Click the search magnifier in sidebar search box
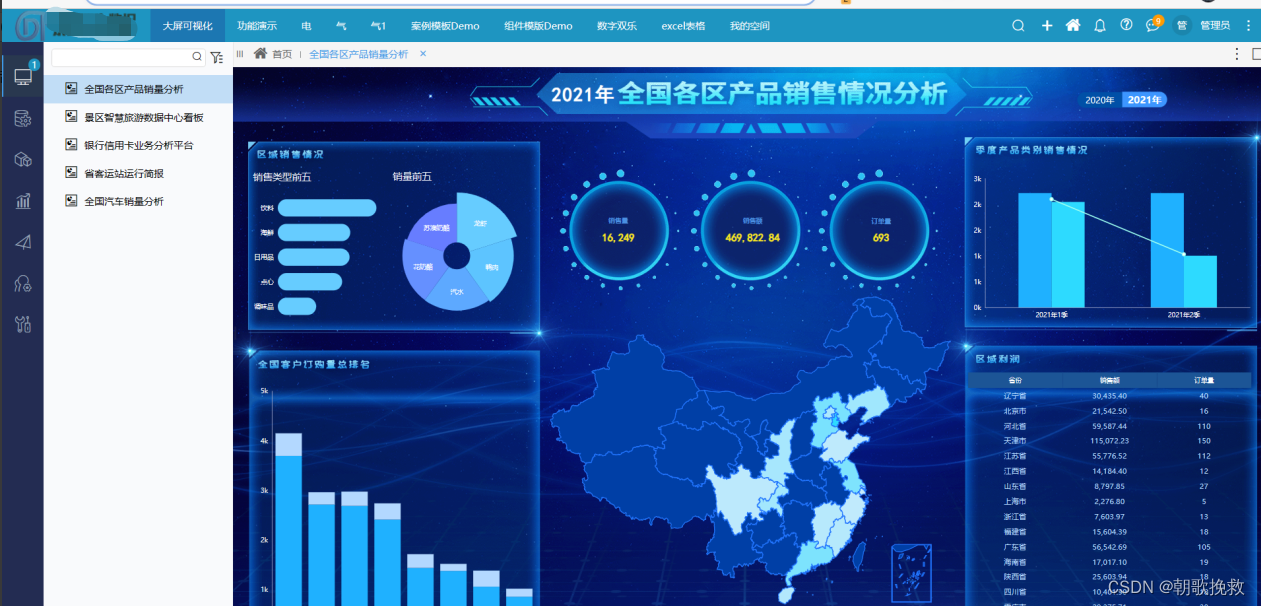Screen dimensions: 1261x606 click(x=197, y=58)
